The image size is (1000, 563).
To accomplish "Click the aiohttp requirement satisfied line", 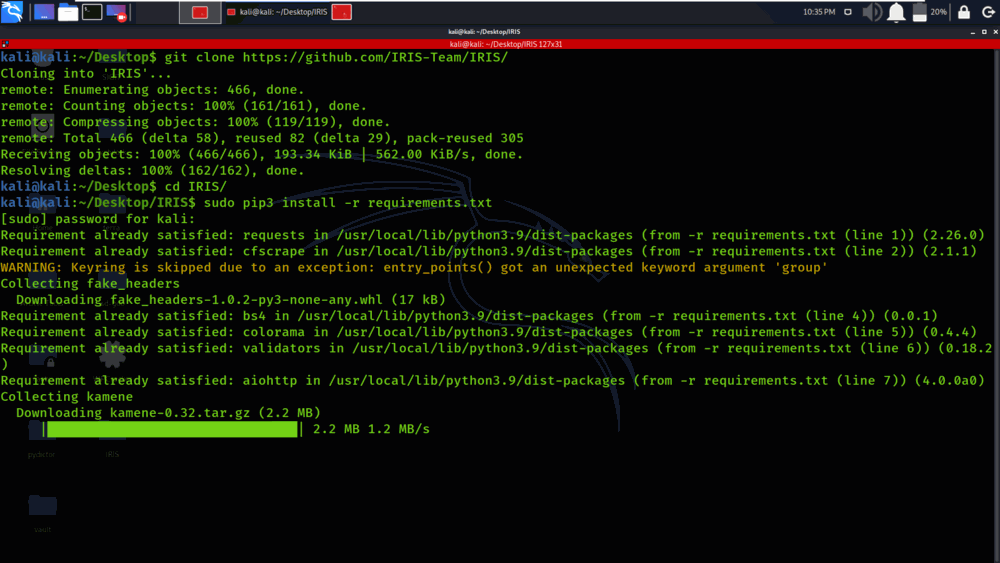I will [492, 381].
